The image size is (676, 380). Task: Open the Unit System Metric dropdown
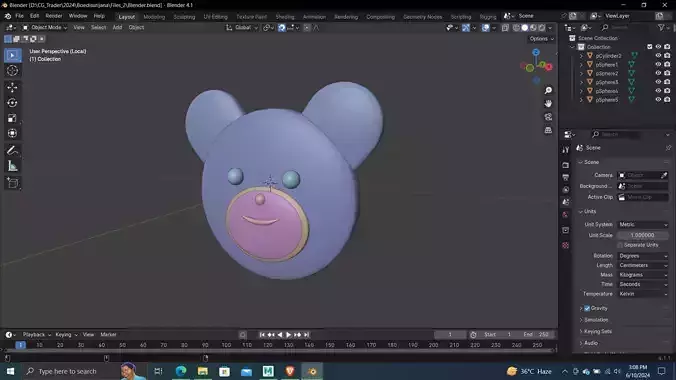643,225
